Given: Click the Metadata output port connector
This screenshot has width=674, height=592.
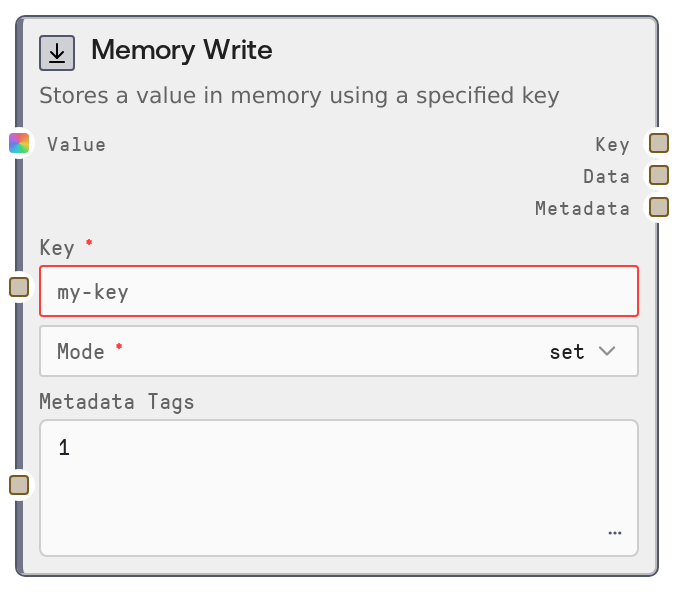Looking at the screenshot, I should (658, 207).
